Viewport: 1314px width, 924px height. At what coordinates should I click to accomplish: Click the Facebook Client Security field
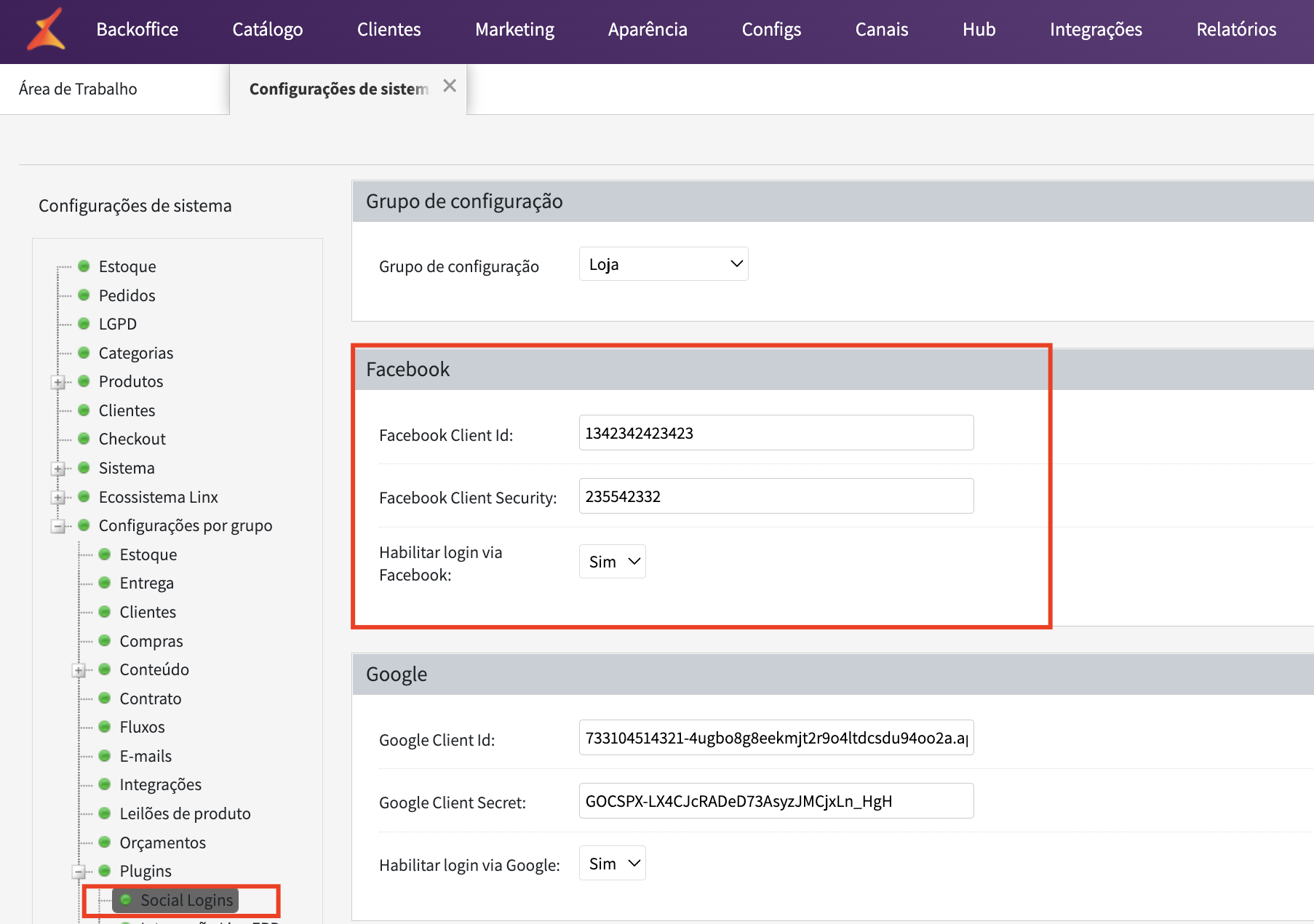point(776,496)
